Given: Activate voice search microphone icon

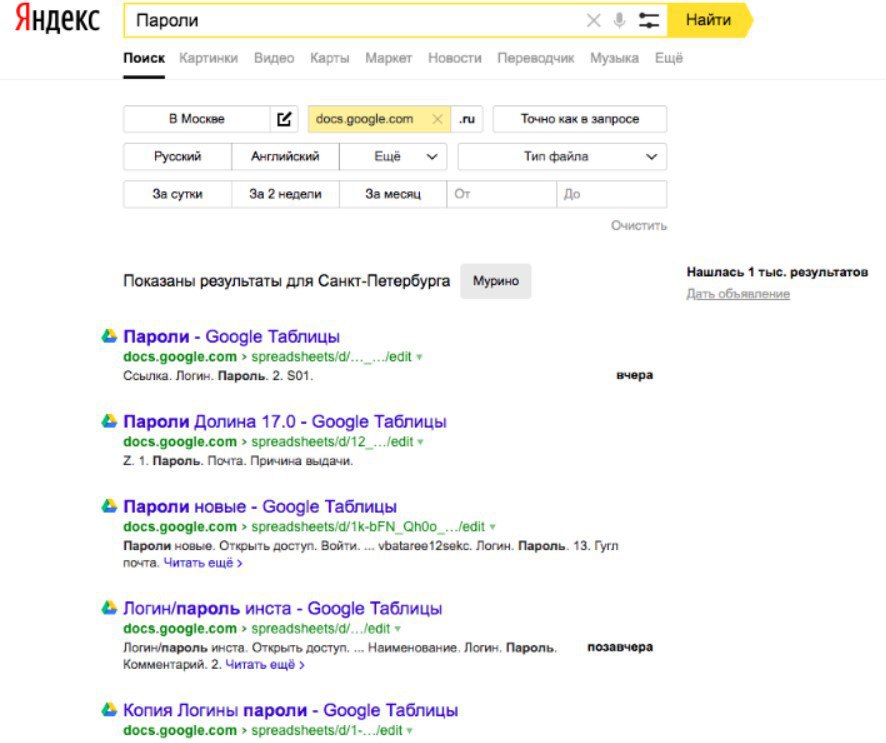Looking at the screenshot, I should point(619,20).
